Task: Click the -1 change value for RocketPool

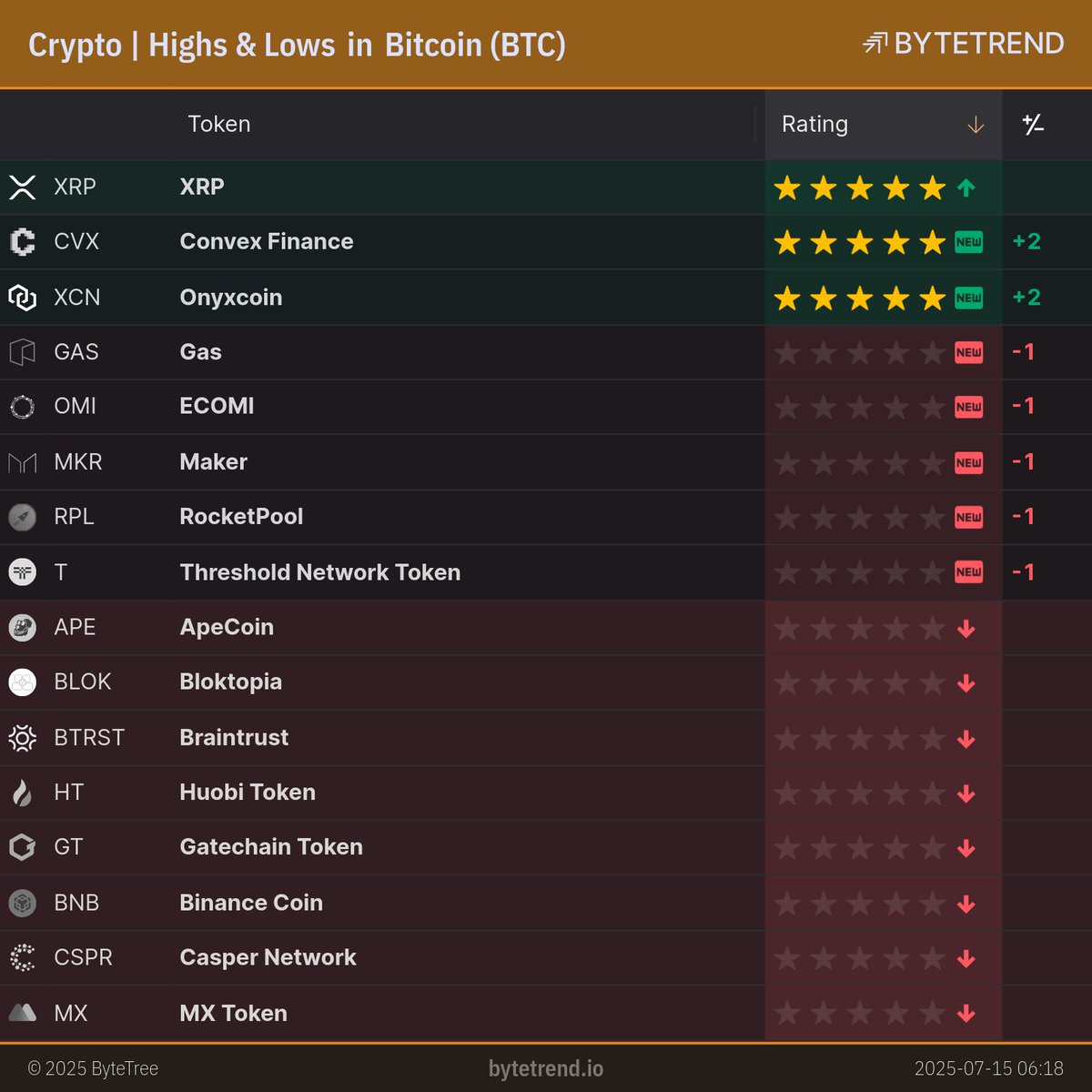Action: pos(1024,517)
